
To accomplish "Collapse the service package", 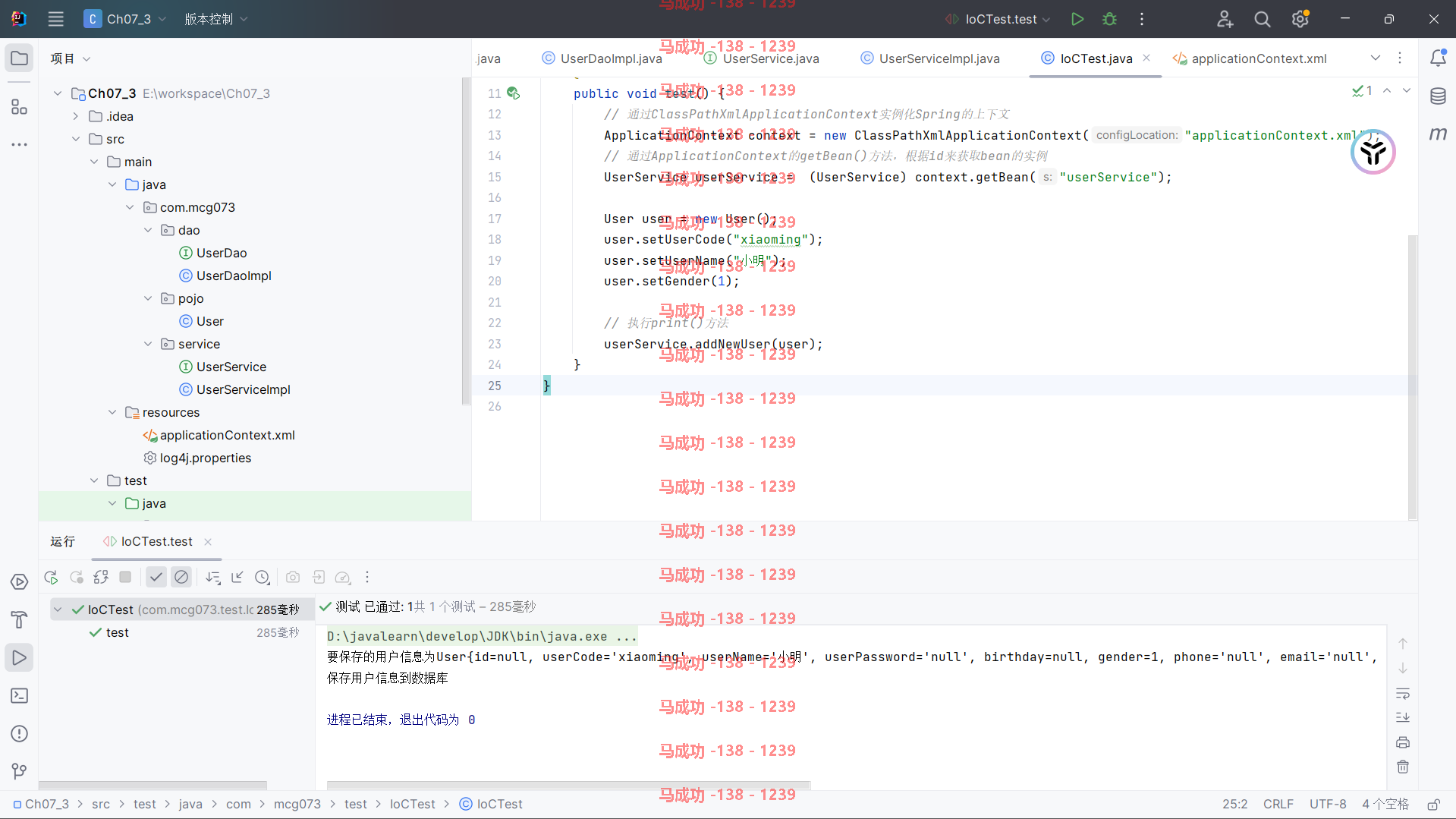I will click(148, 344).
